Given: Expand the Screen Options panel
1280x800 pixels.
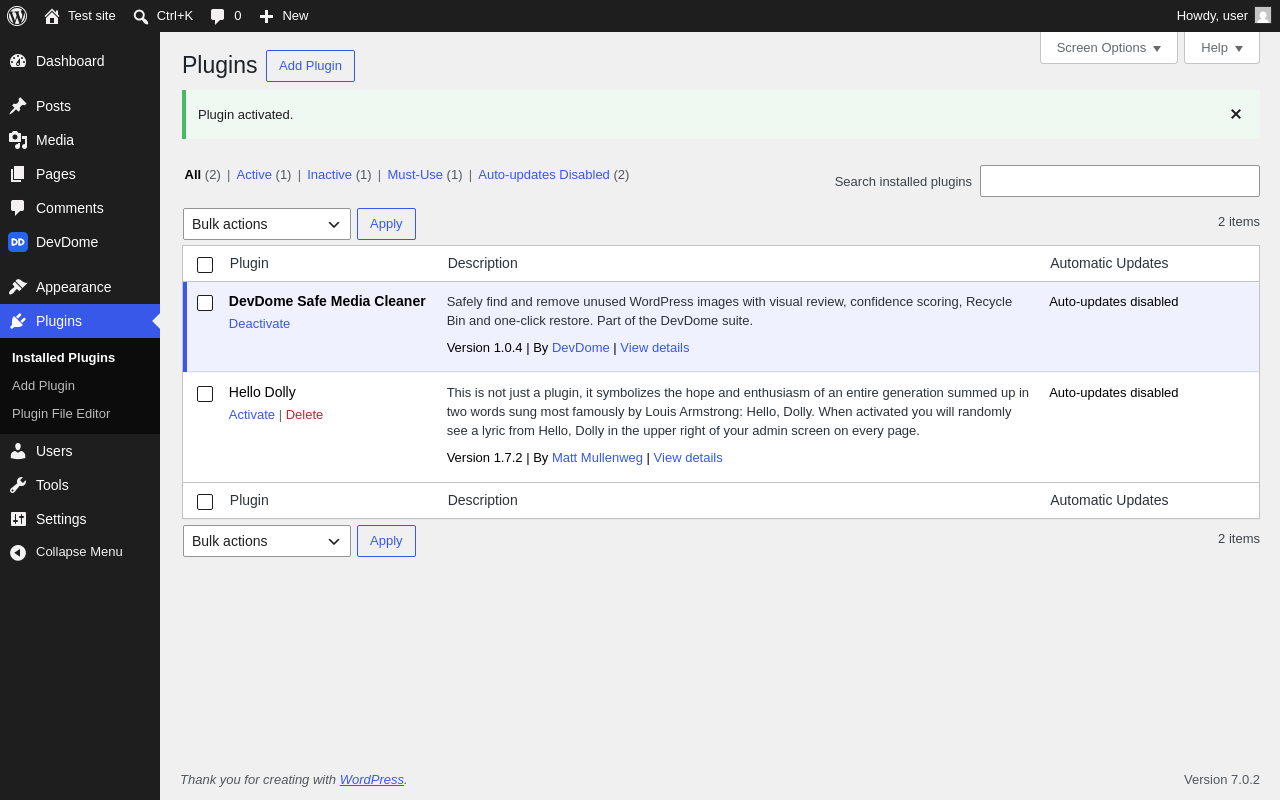Looking at the screenshot, I should tap(1109, 47).
